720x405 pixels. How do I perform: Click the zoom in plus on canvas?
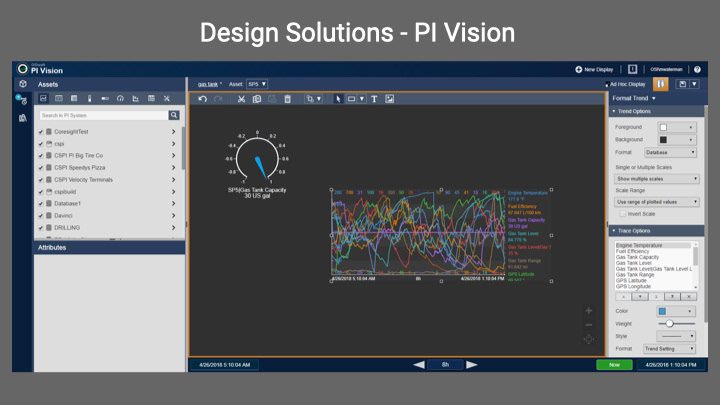click(589, 311)
